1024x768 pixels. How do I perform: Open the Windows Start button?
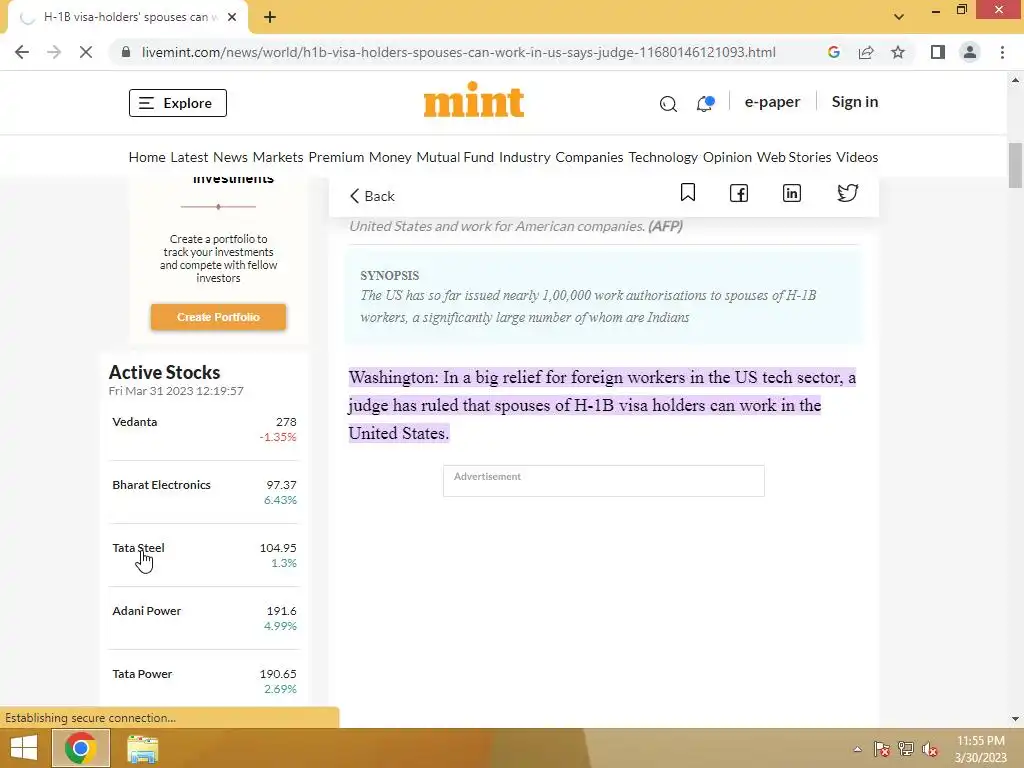tap(24, 748)
